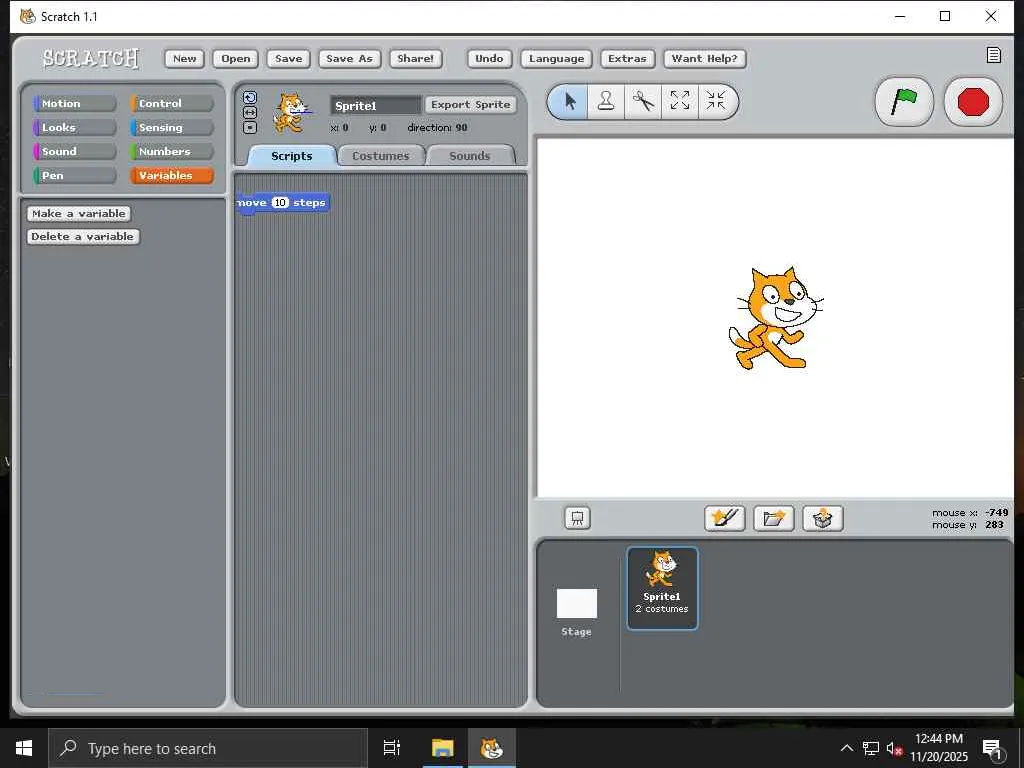Switch to the Sounds tab
The width and height of the screenshot is (1024, 768).
[470, 156]
